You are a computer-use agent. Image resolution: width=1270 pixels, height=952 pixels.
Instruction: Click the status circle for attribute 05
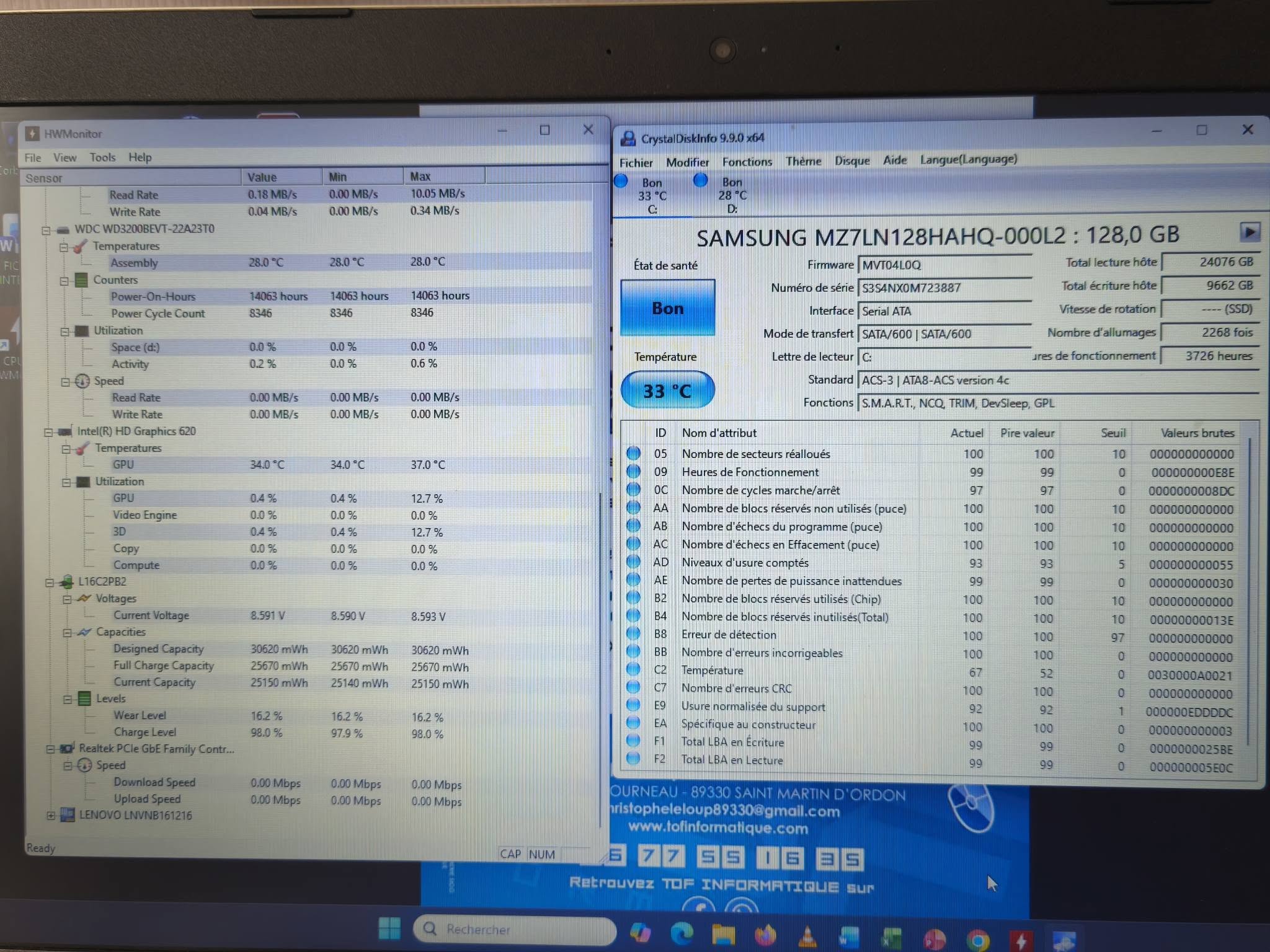(633, 454)
